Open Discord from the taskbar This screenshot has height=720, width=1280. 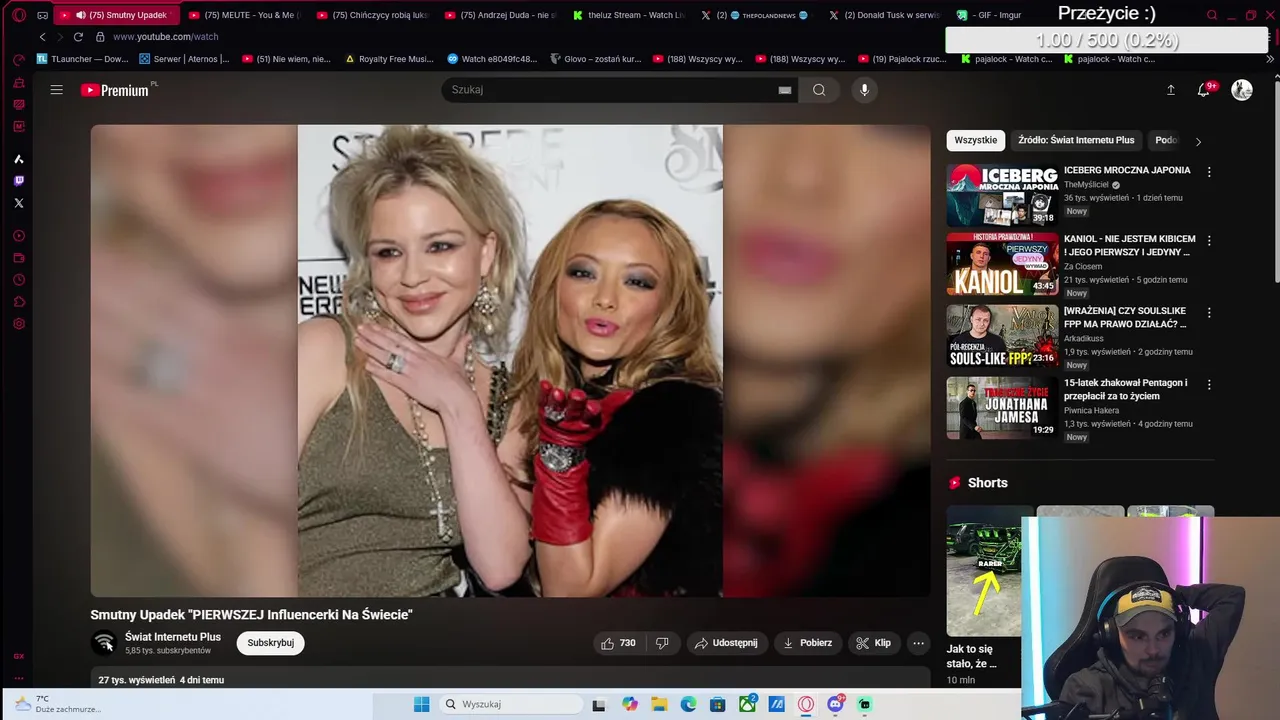[835, 704]
